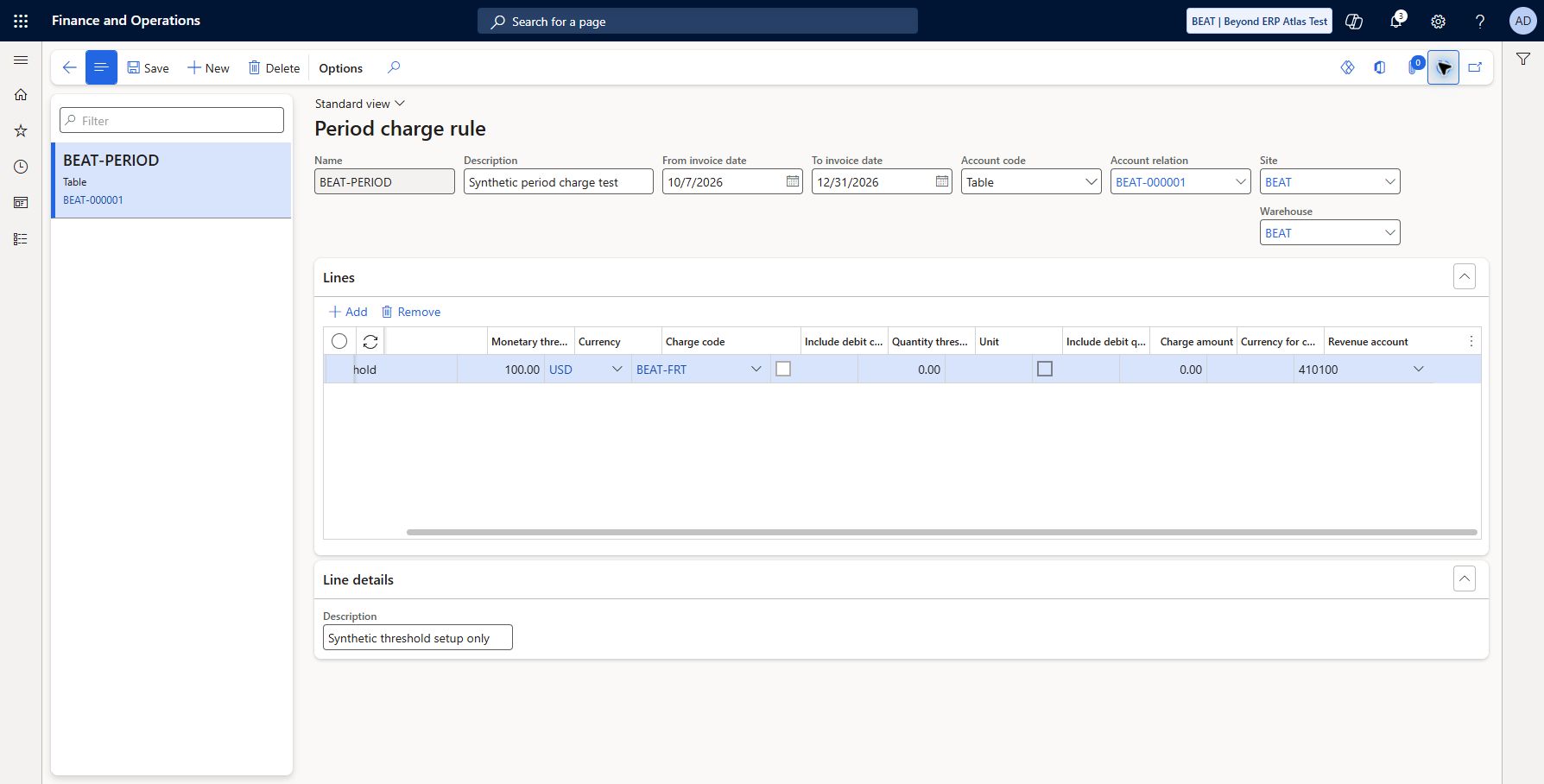The width and height of the screenshot is (1544, 784).
Task: Collapse the Line details section
Action: [x=1465, y=579]
